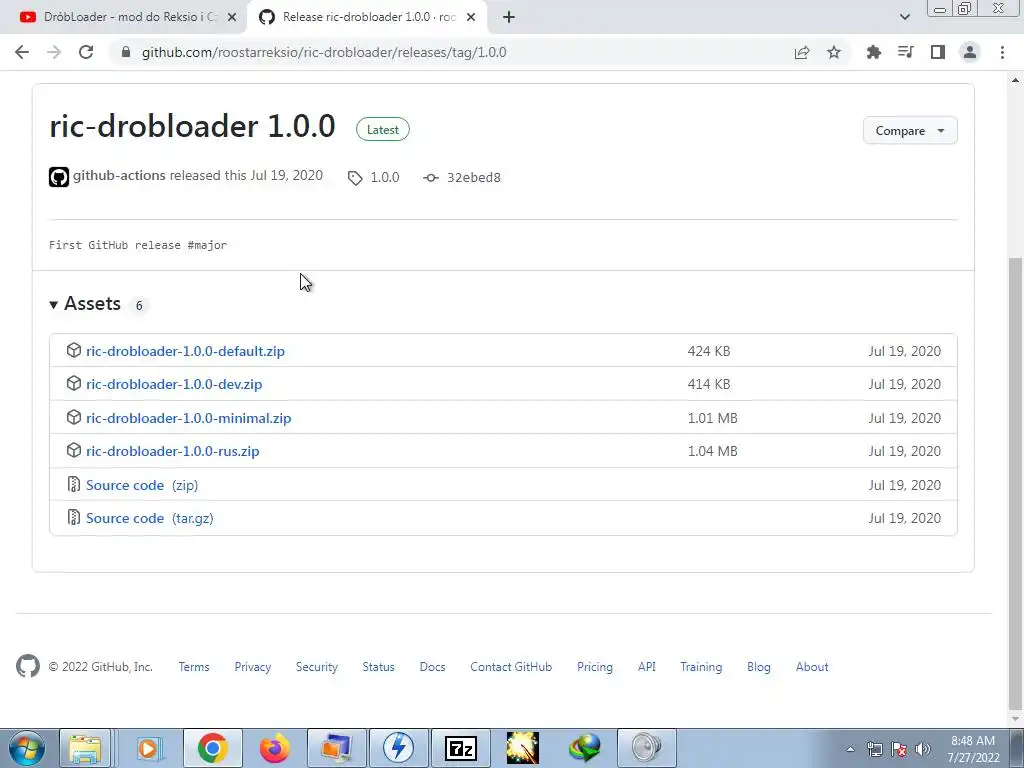Screen dimensions: 1024x768
Task: Click the page vertical scrollbar thumb
Action: click(x=1015, y=483)
